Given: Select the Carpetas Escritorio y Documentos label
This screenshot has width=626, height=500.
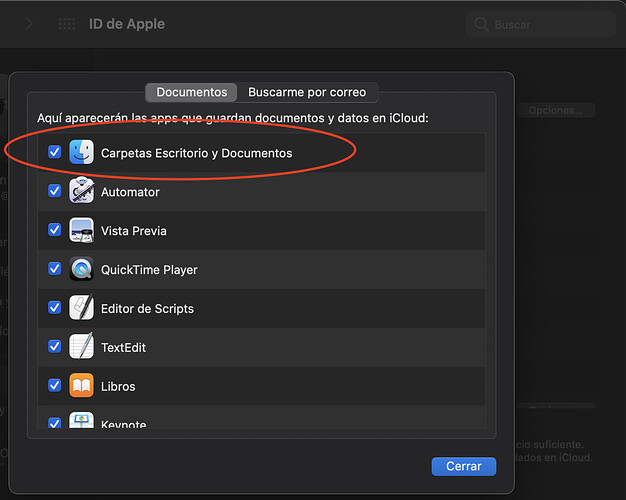Looking at the screenshot, I should pos(196,153).
